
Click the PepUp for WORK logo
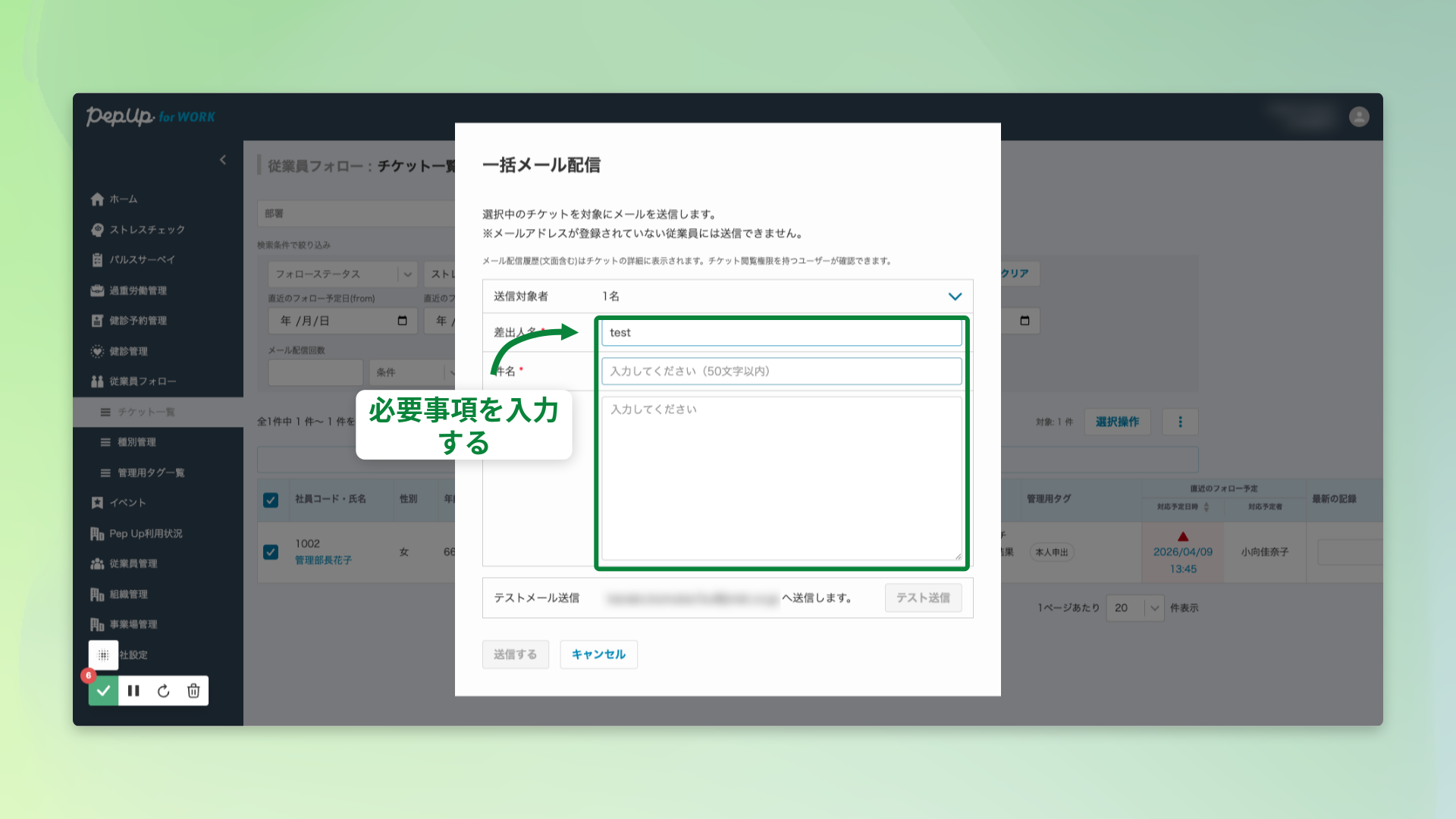pos(150,117)
